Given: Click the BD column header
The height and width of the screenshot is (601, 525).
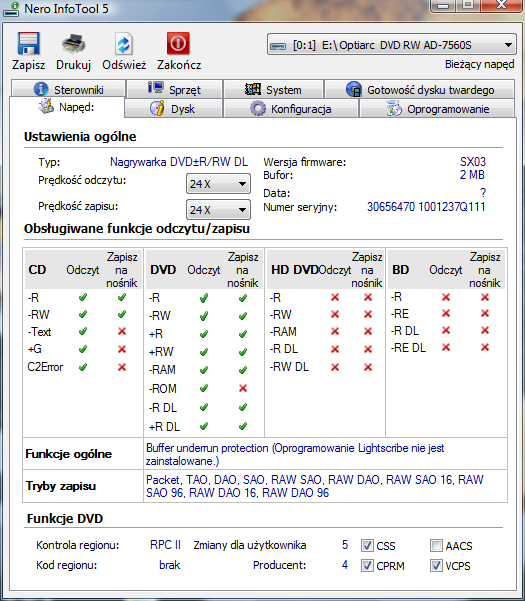Looking at the screenshot, I should (x=400, y=270).
